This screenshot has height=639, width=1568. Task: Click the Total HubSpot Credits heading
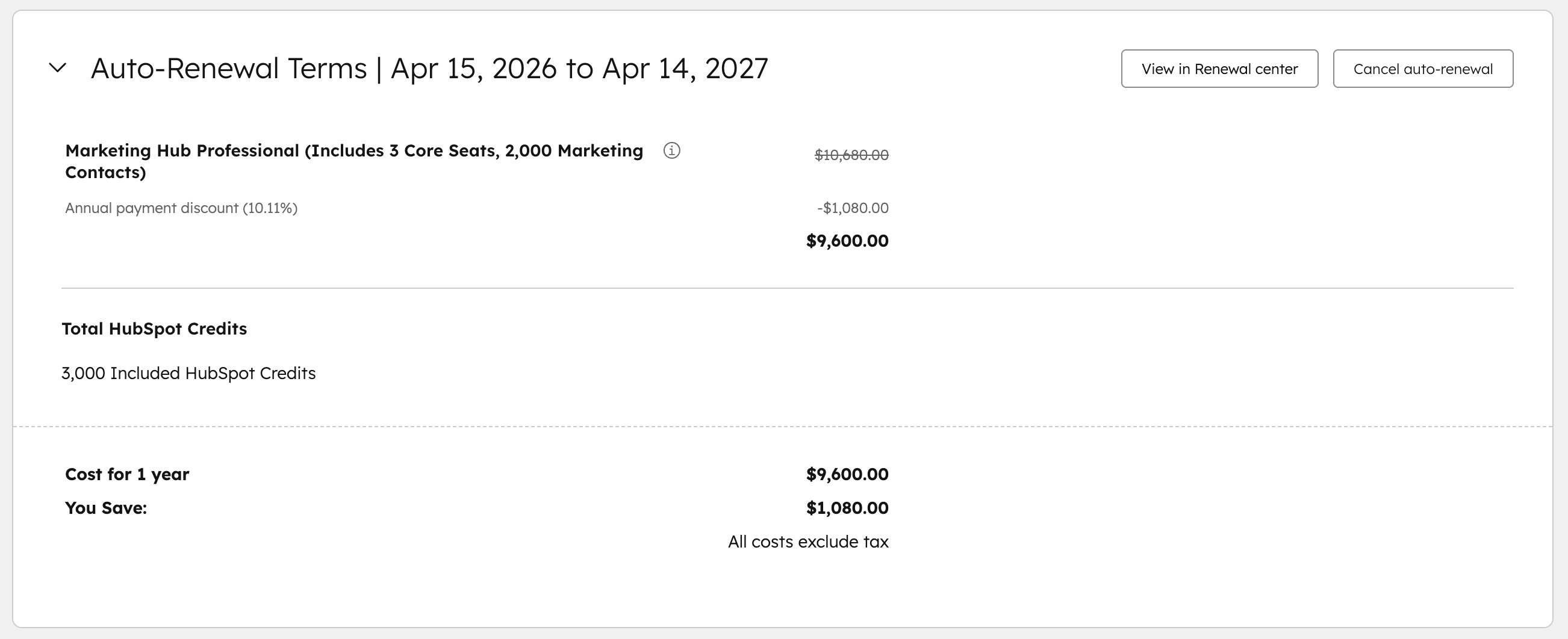[154, 329]
